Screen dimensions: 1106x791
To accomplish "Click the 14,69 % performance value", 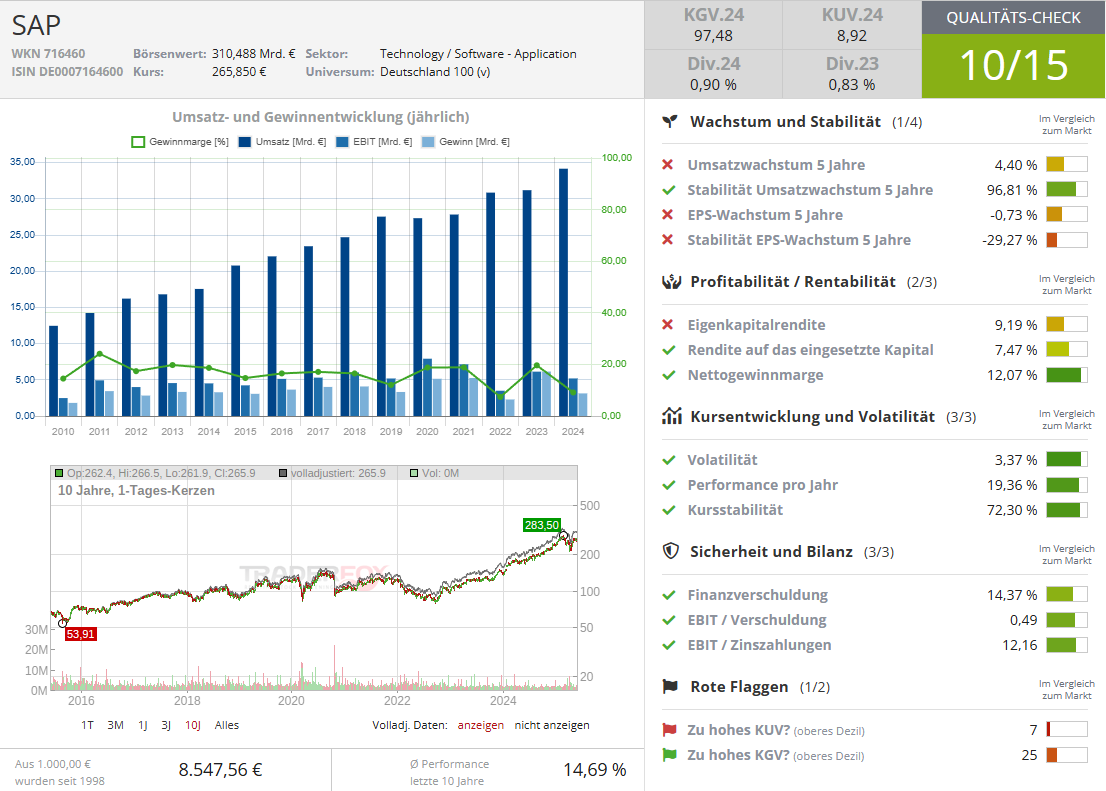I will (595, 770).
